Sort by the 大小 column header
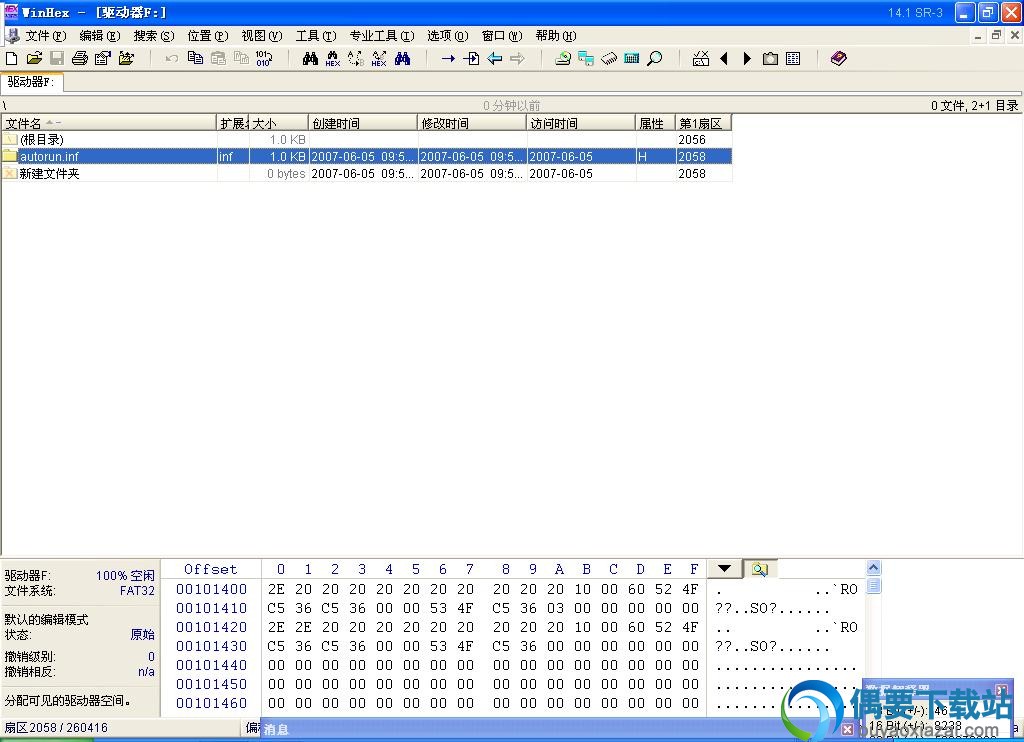Screen dimensions: 1024x742 point(278,123)
